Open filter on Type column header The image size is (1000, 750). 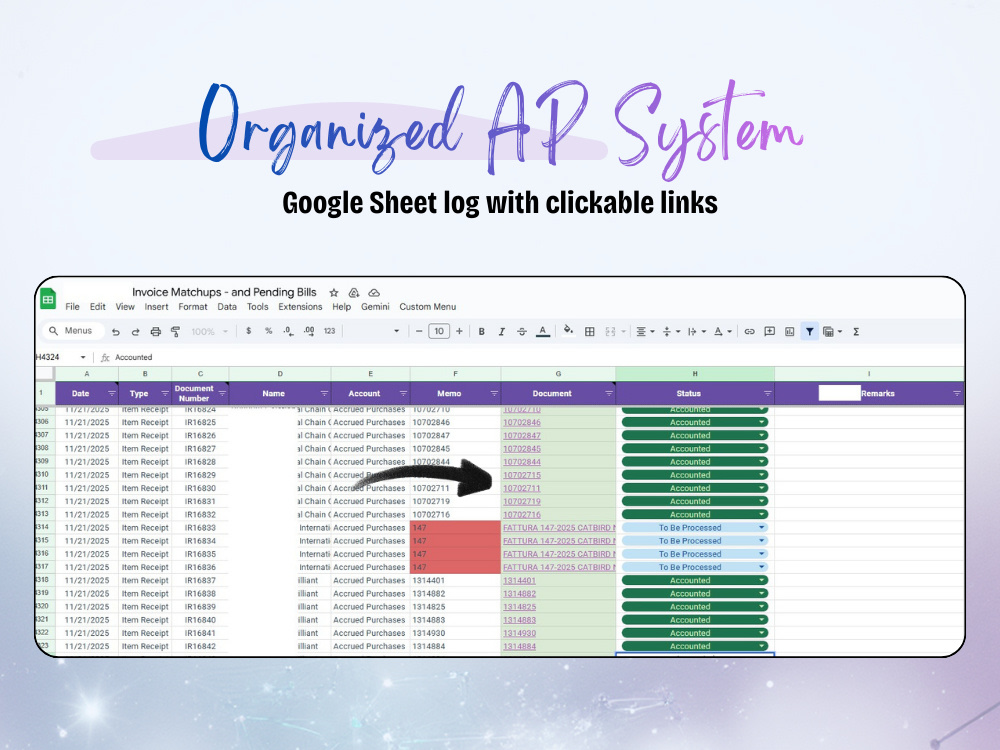click(165, 393)
